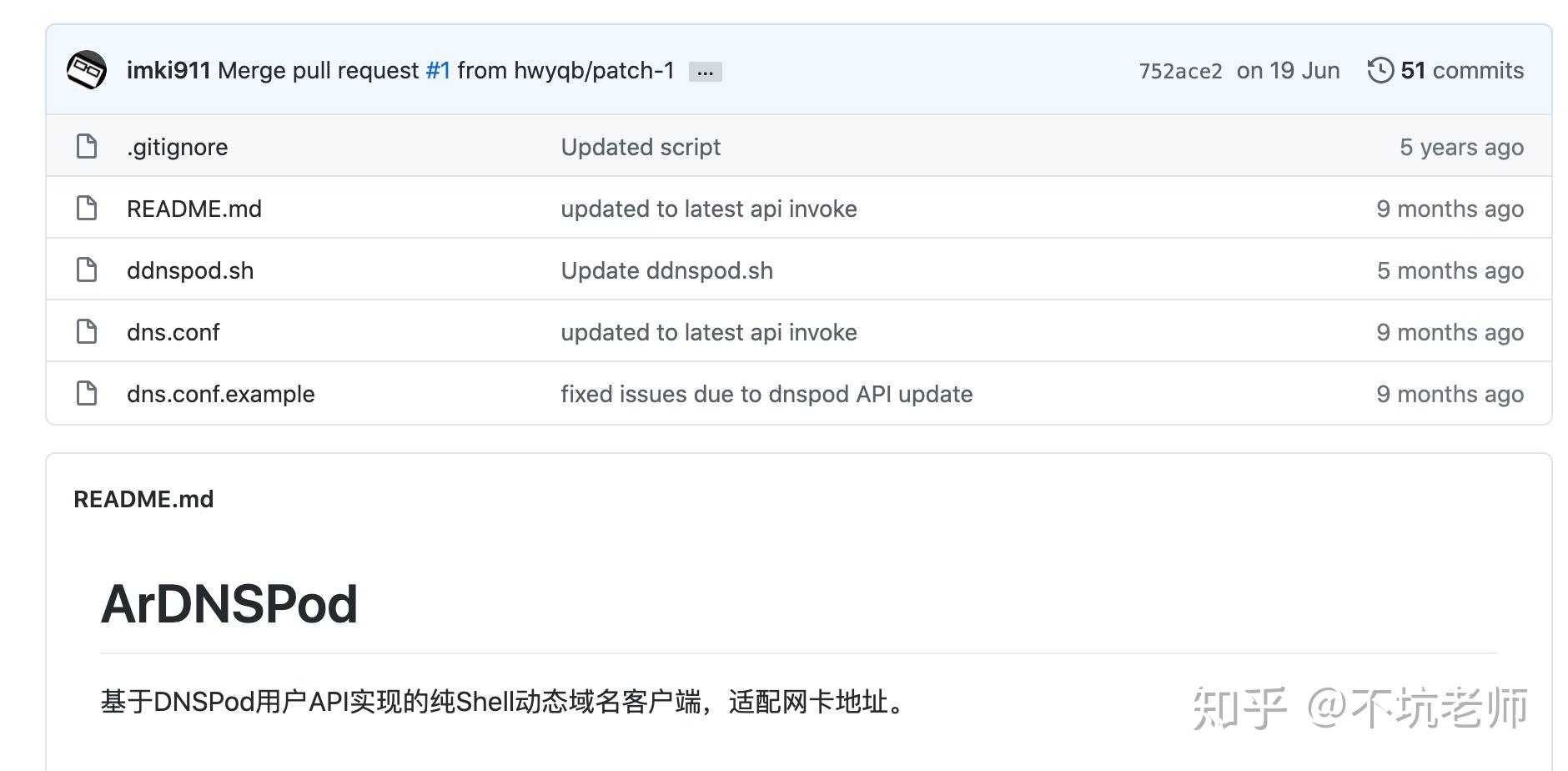Click the 'Updated script' commit message

[641, 146]
